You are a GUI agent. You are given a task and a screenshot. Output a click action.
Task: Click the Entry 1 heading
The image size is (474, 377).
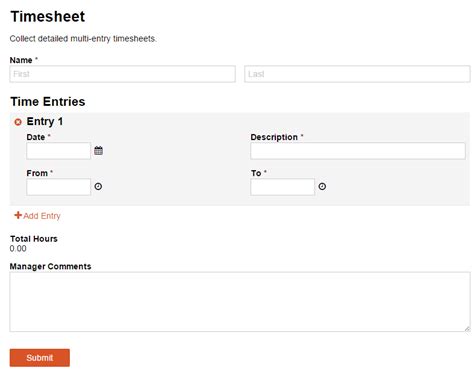click(x=45, y=122)
